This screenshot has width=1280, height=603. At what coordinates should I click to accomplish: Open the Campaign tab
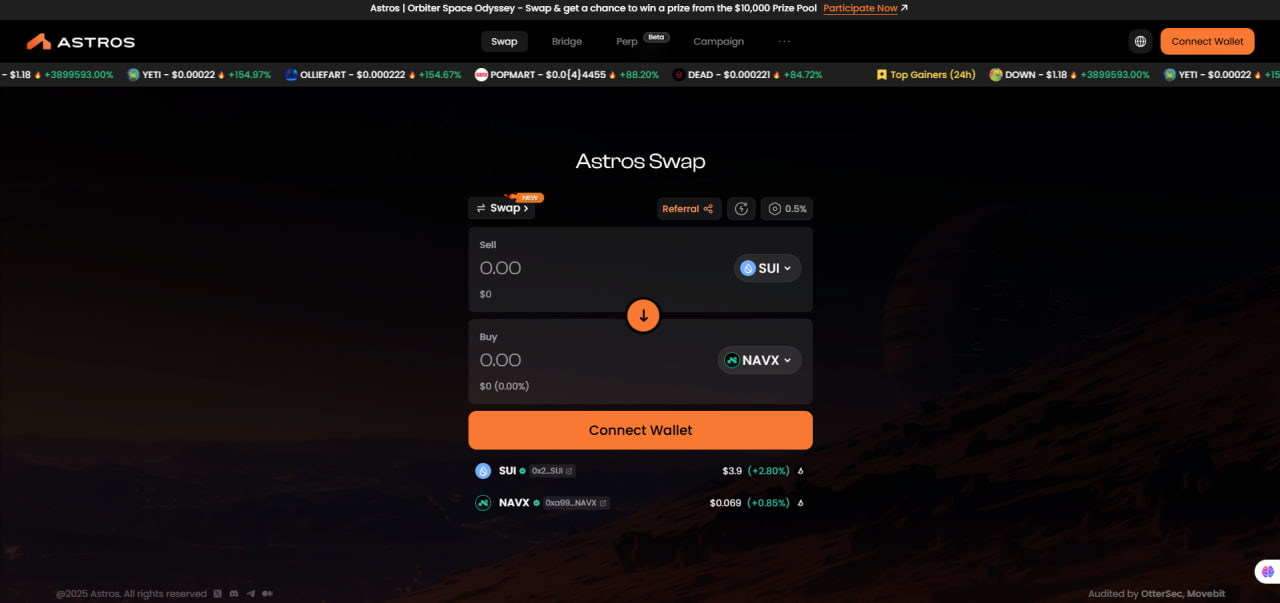pos(719,42)
